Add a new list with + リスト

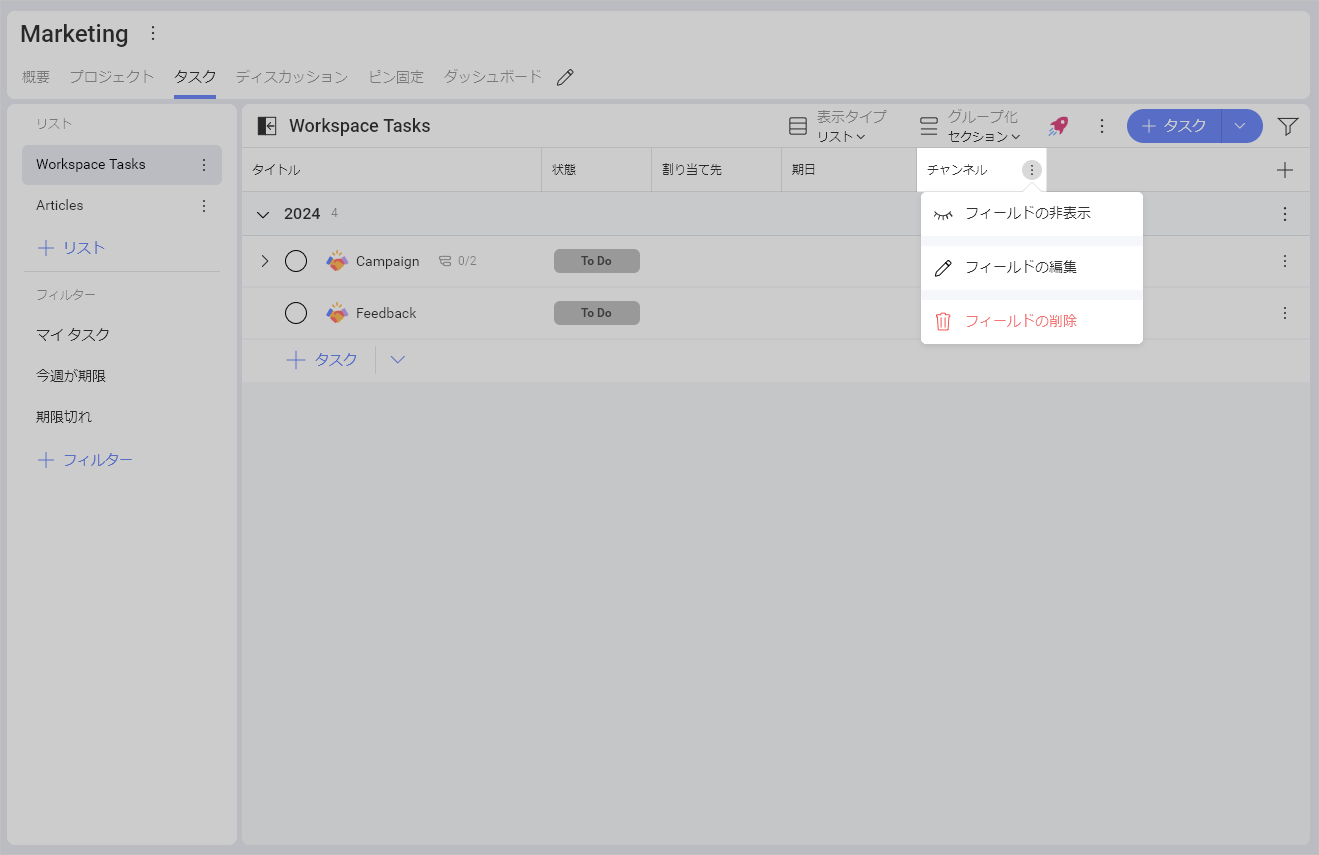[x=71, y=248]
